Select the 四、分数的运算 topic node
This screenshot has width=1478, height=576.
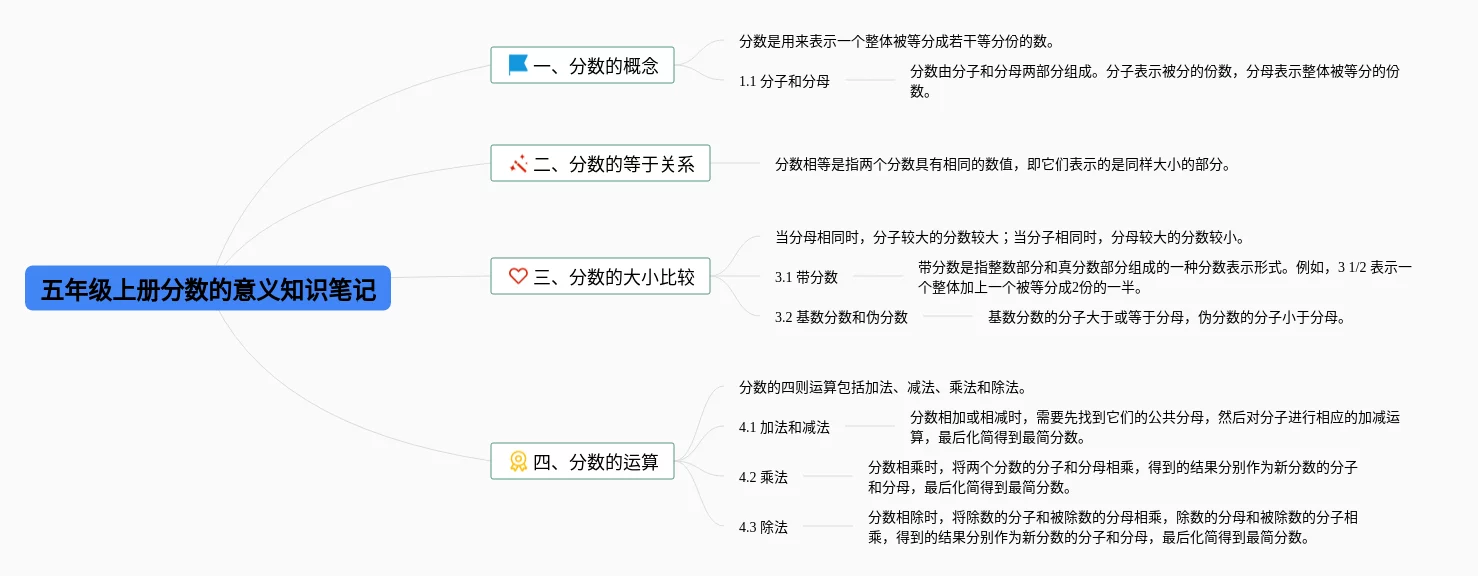[x=583, y=461]
